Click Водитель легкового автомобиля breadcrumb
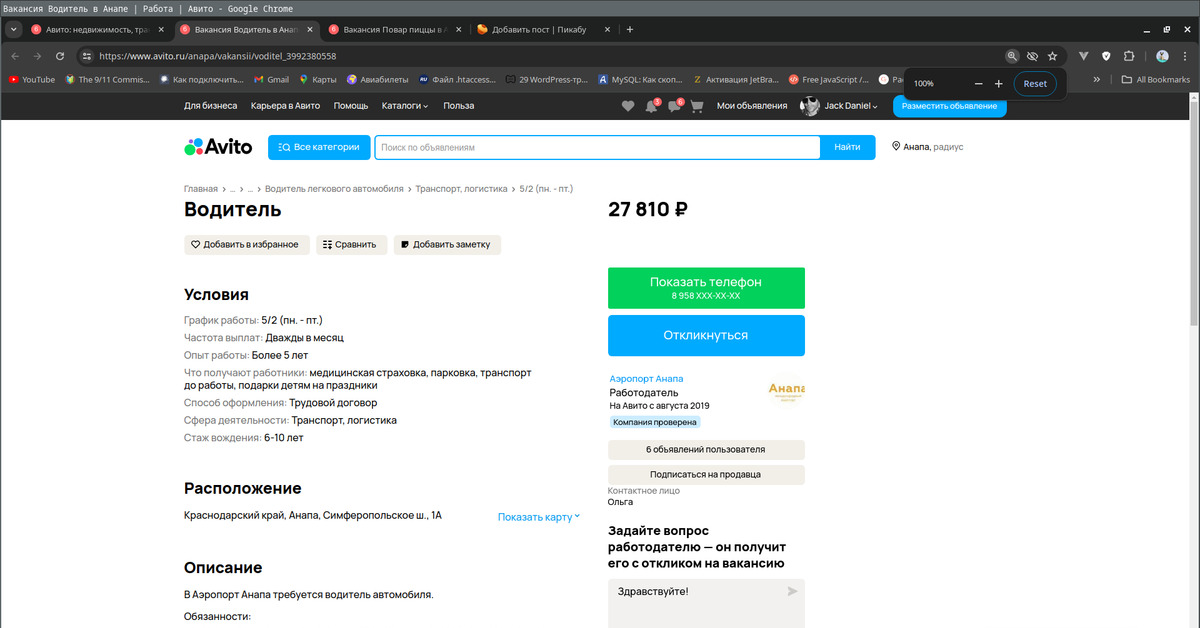1200x628 pixels. tap(334, 188)
